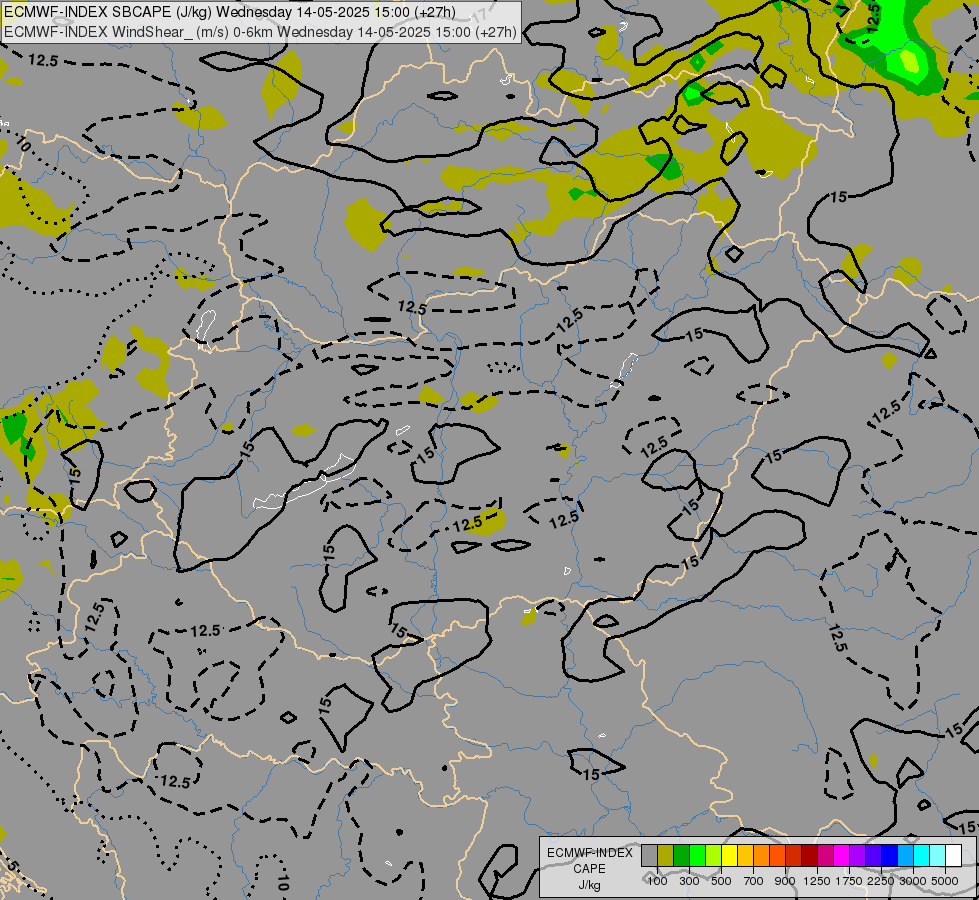Screen dimensions: 979x900
Task: Click the gray swatch in CAPE legend
Action: (x=649, y=856)
